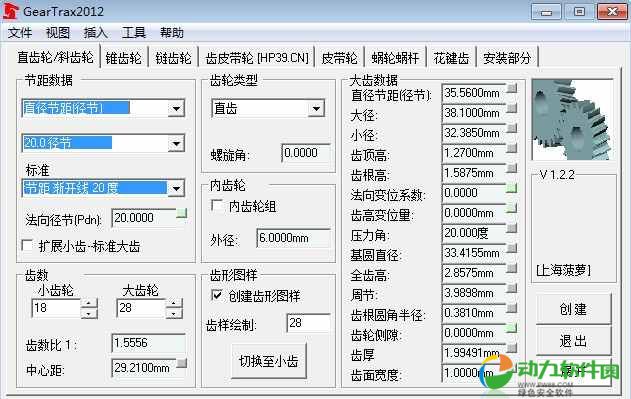Screen dimensions: 631x399
Task: Click the small button beside 中心距 29.2100mm field
Action: click(x=182, y=364)
